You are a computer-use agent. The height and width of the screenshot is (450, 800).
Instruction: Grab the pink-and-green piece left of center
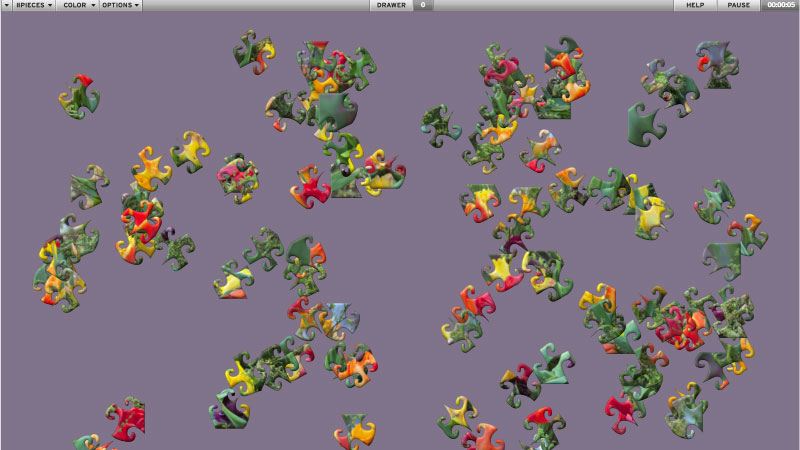(x=238, y=178)
